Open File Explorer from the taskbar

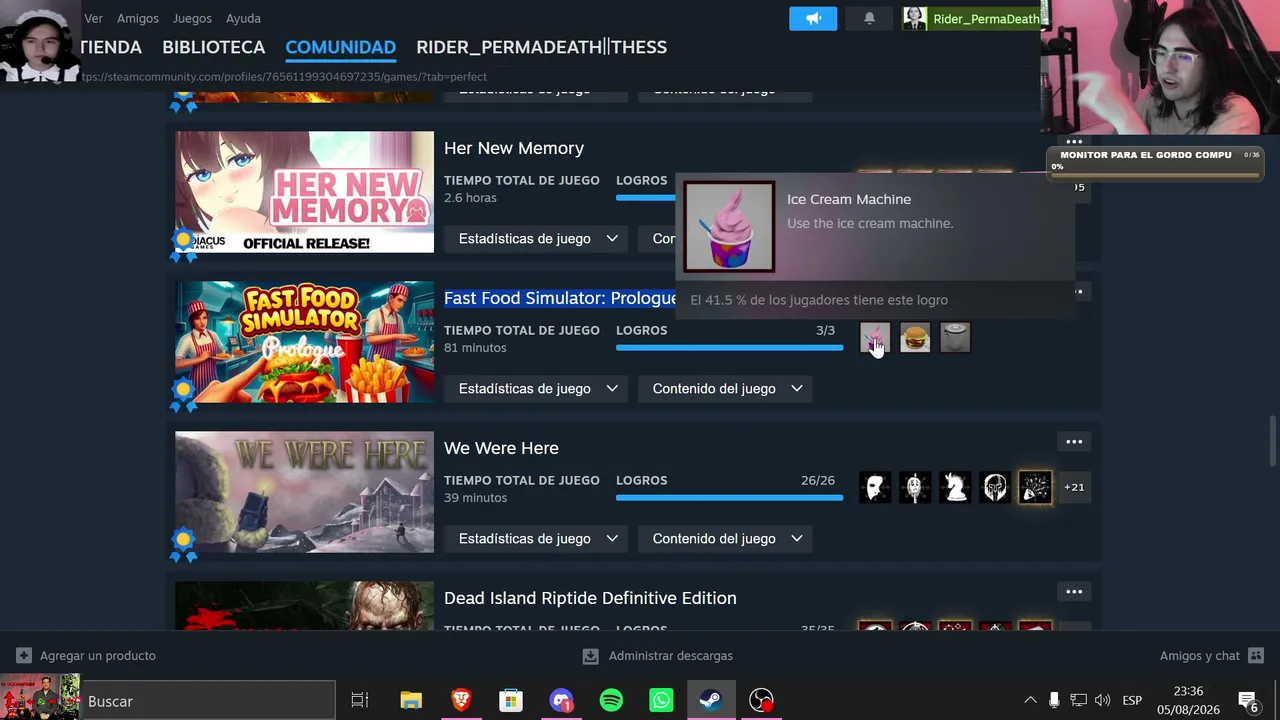411,701
